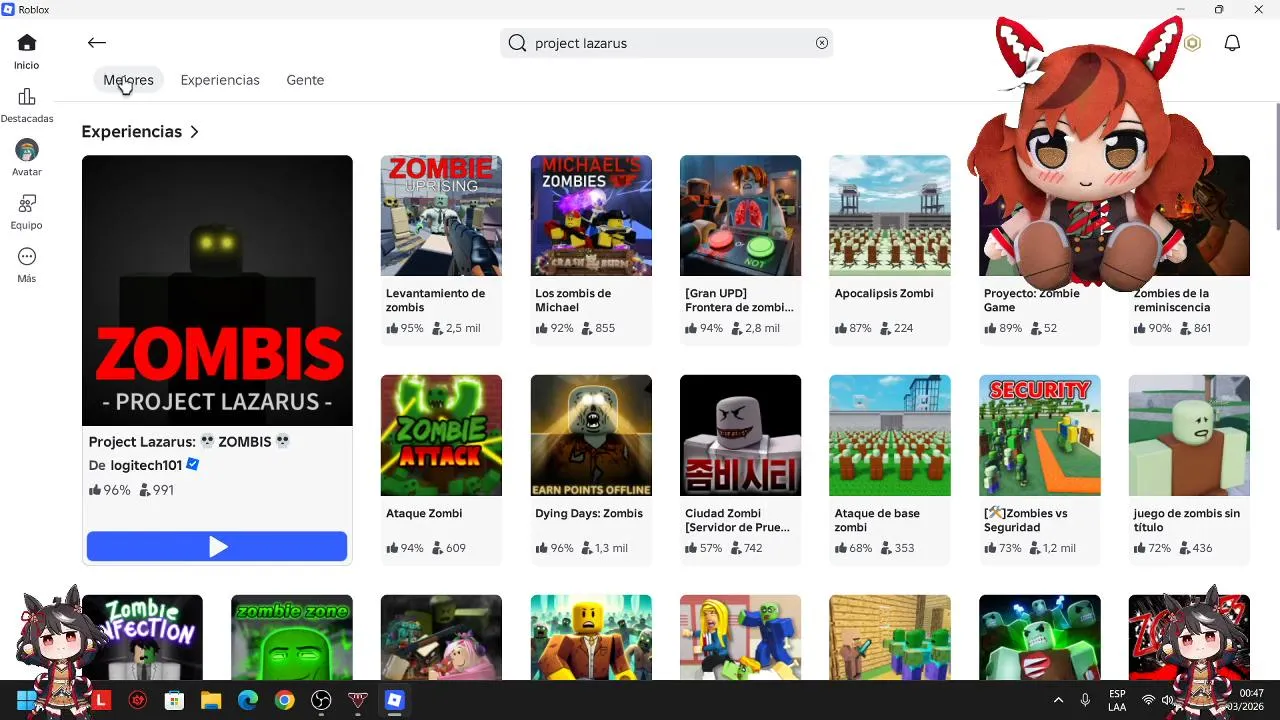Click the 2,5 mil player count
This screenshot has height=720, width=1280.
pos(456,328)
